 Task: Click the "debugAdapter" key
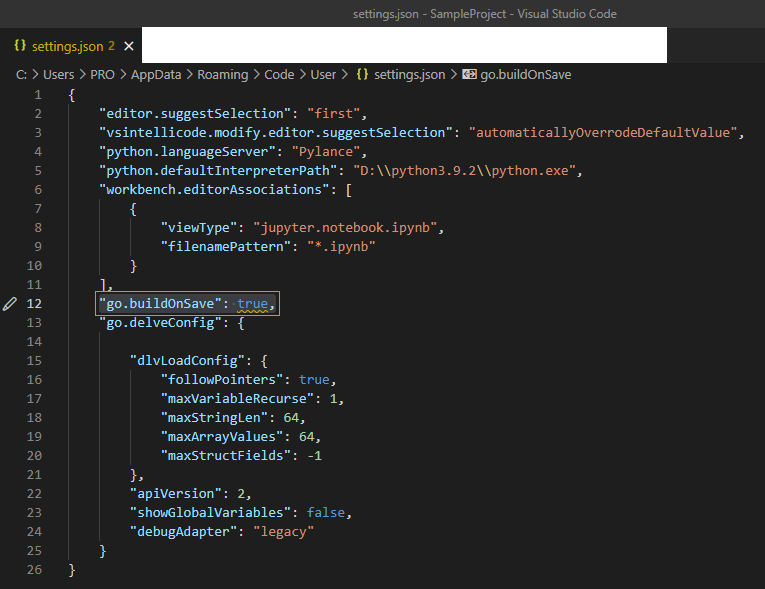(x=183, y=531)
